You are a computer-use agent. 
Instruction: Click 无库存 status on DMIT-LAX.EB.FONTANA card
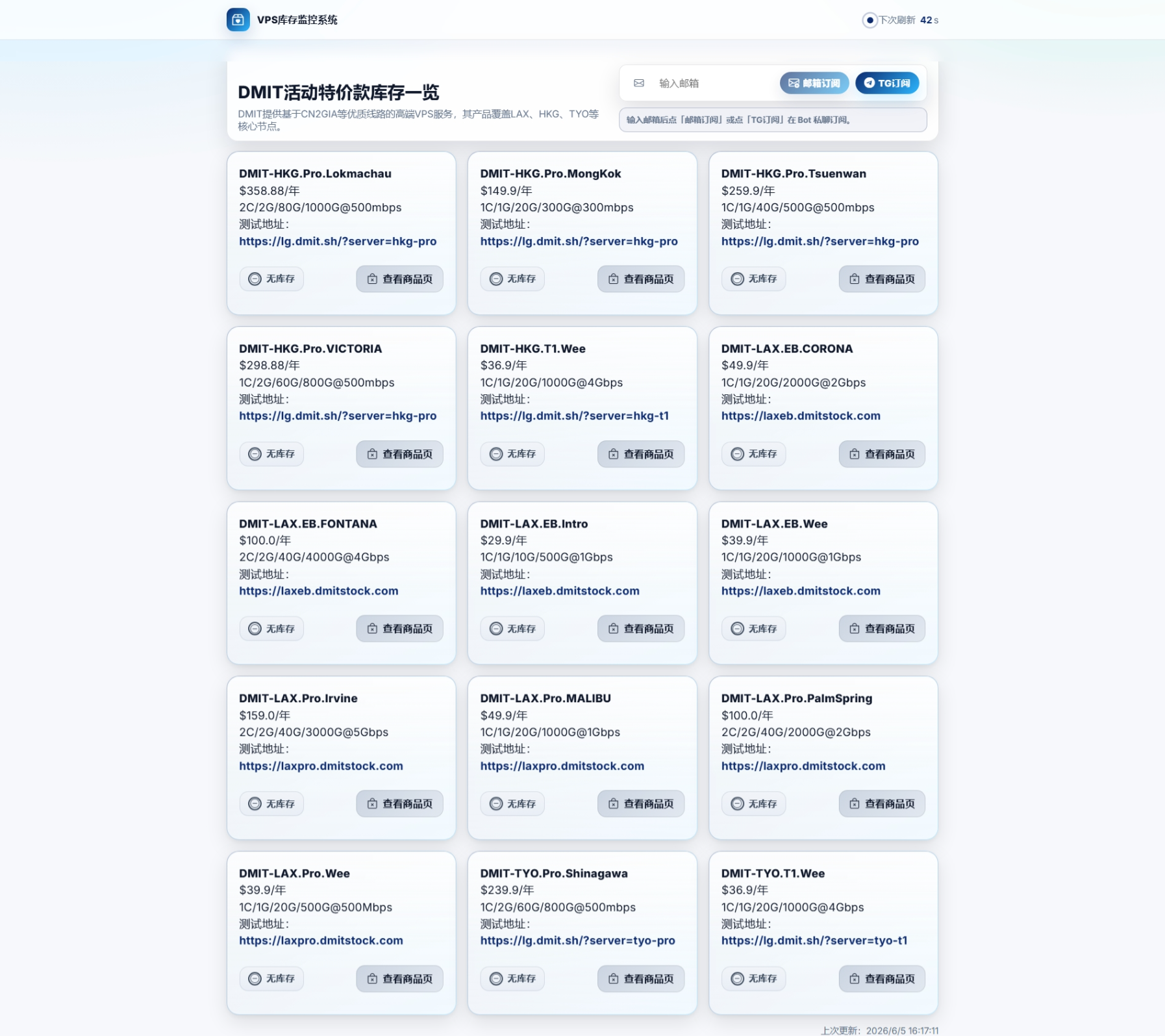point(271,629)
